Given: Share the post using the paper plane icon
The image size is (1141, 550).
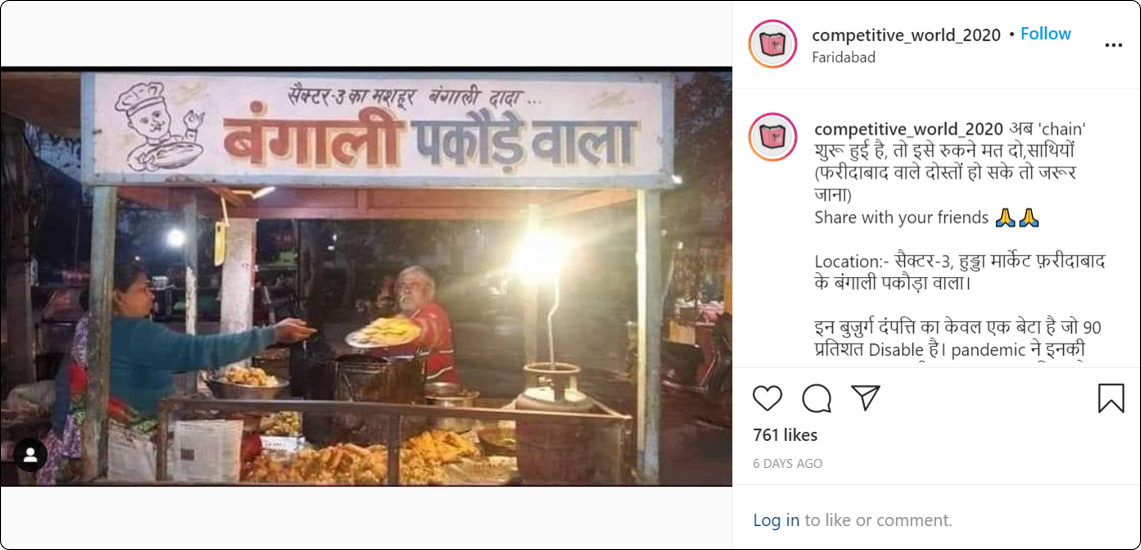Looking at the screenshot, I should point(865,398).
